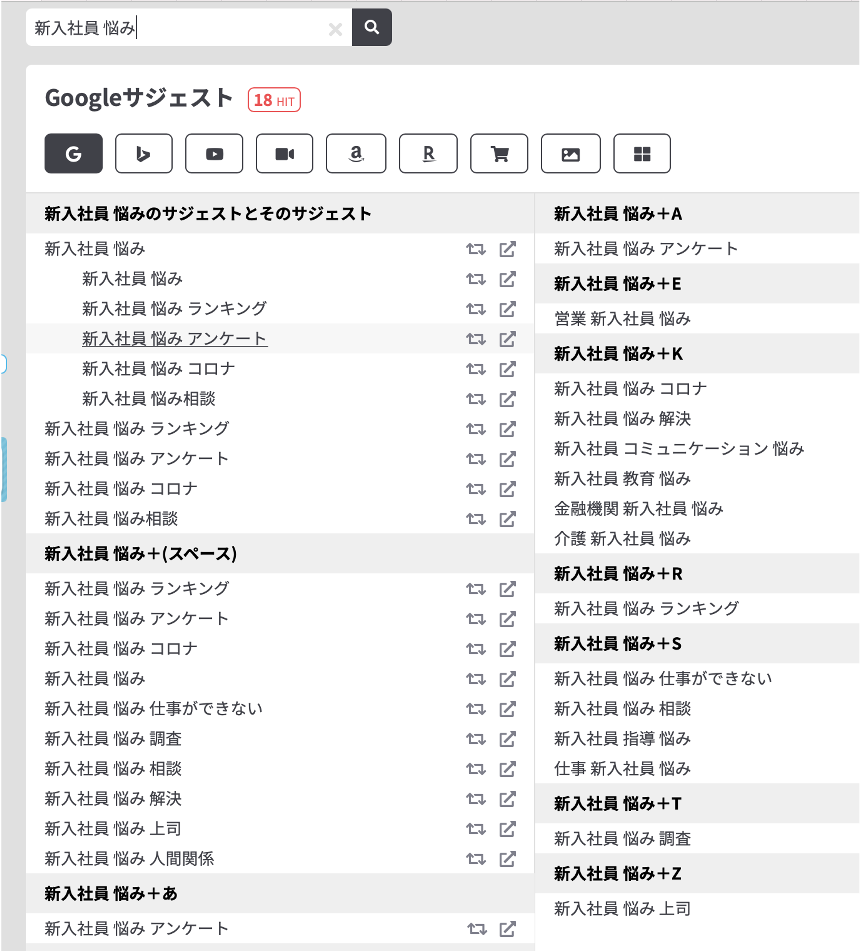
Task: Click 新入社員 指導 悩み keyword
Action: tap(623, 739)
